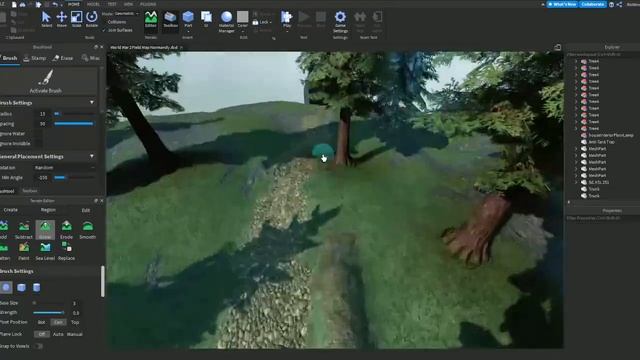Open the Mode Geometric dropdown
Screen dimensions: 640x360
pyautogui.click(x=126, y=13)
